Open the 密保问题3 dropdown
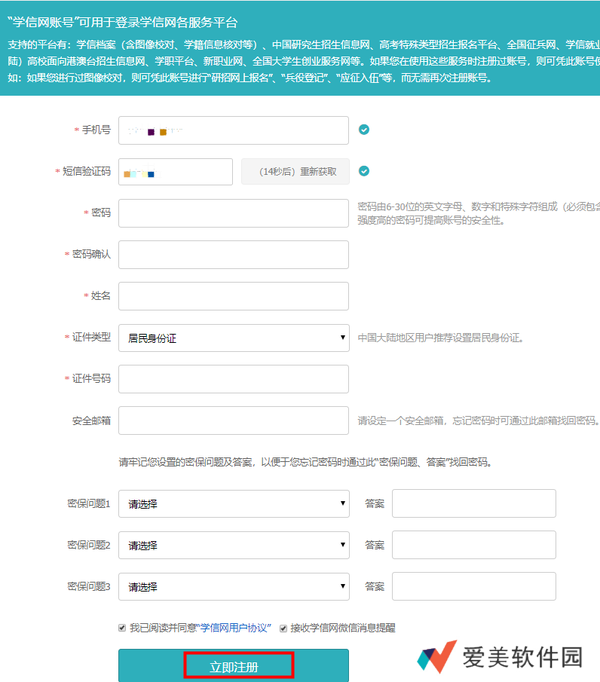Viewport: 600px width, 682px height. [234, 587]
